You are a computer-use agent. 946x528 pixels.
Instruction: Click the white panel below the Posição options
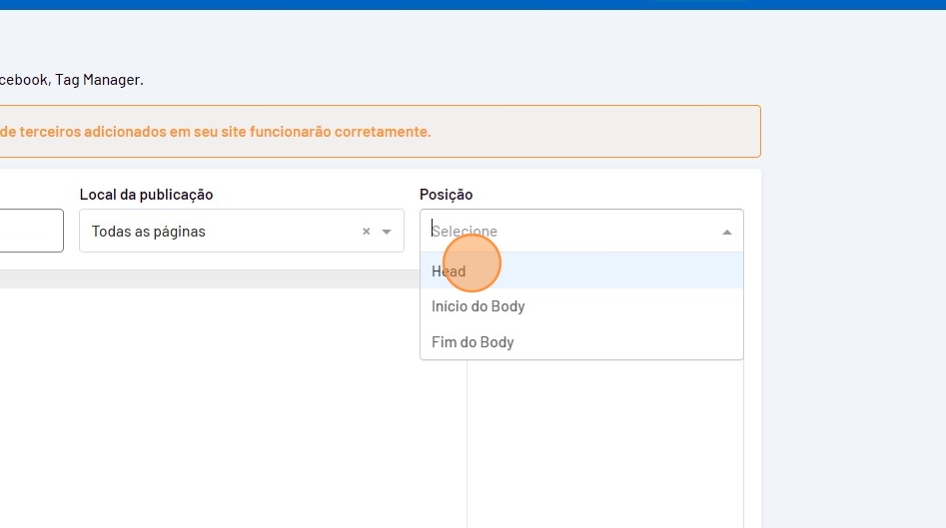tap(605, 440)
